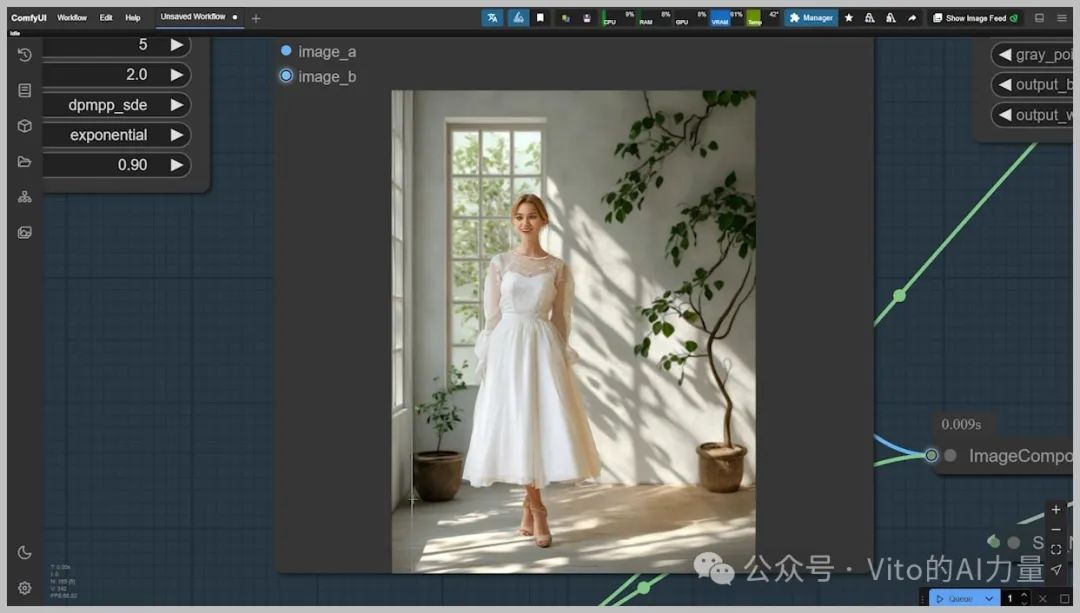This screenshot has width=1080, height=613.
Task: Increment the 2.0 value with right arrow
Action: (176, 74)
